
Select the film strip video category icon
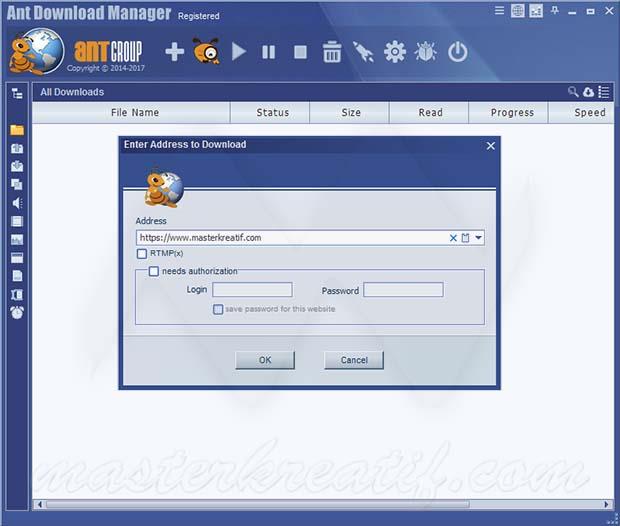coord(17,221)
